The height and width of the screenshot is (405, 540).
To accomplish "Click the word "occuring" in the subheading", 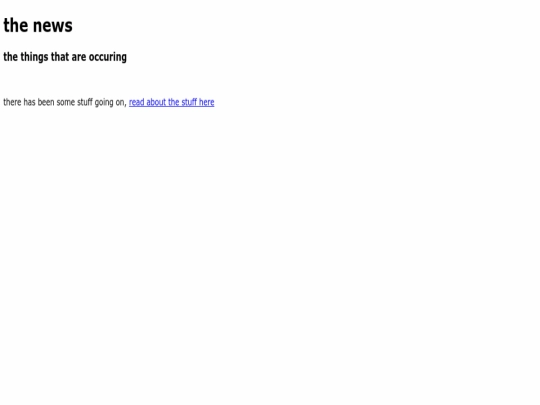I will pos(108,58).
